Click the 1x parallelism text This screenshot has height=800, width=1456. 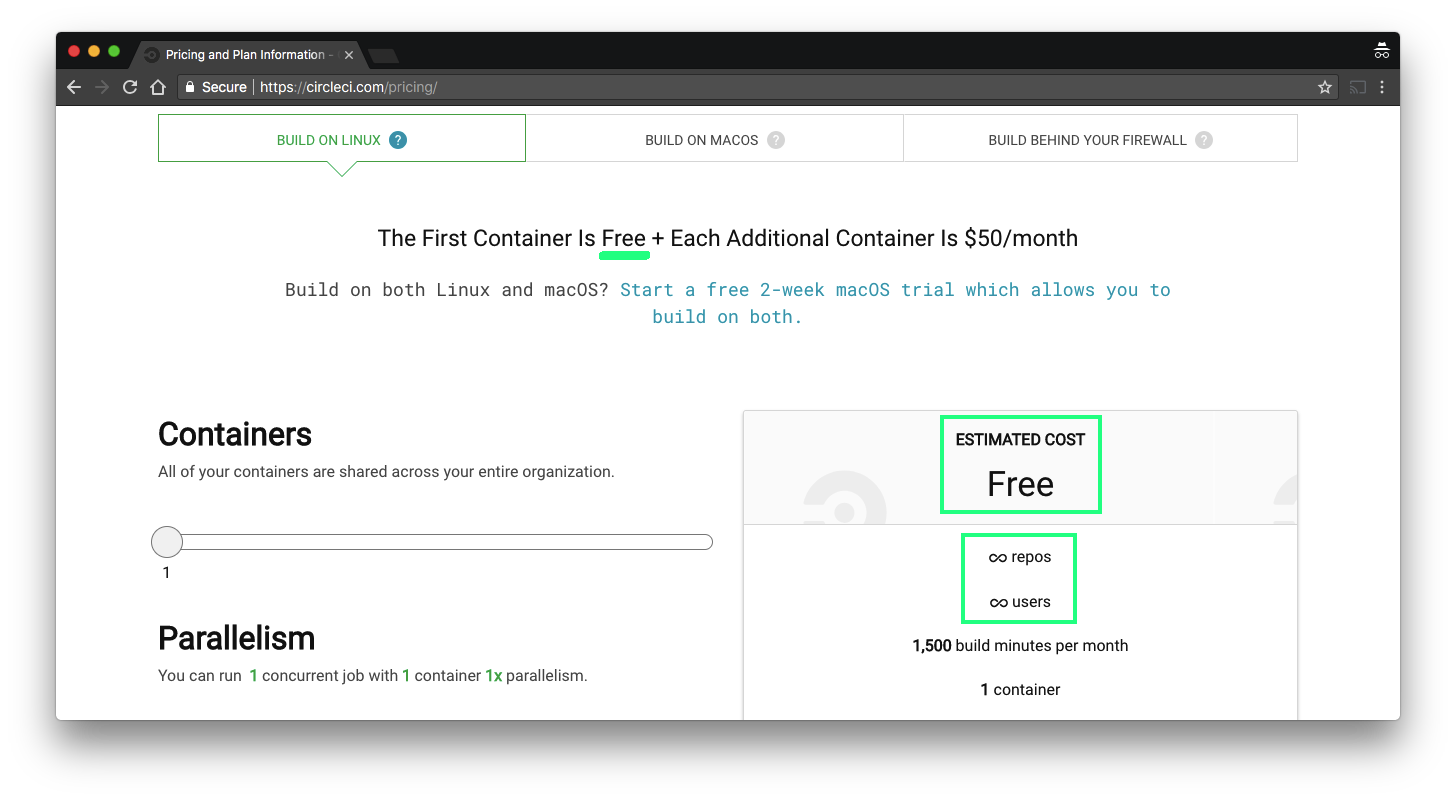[536, 676]
